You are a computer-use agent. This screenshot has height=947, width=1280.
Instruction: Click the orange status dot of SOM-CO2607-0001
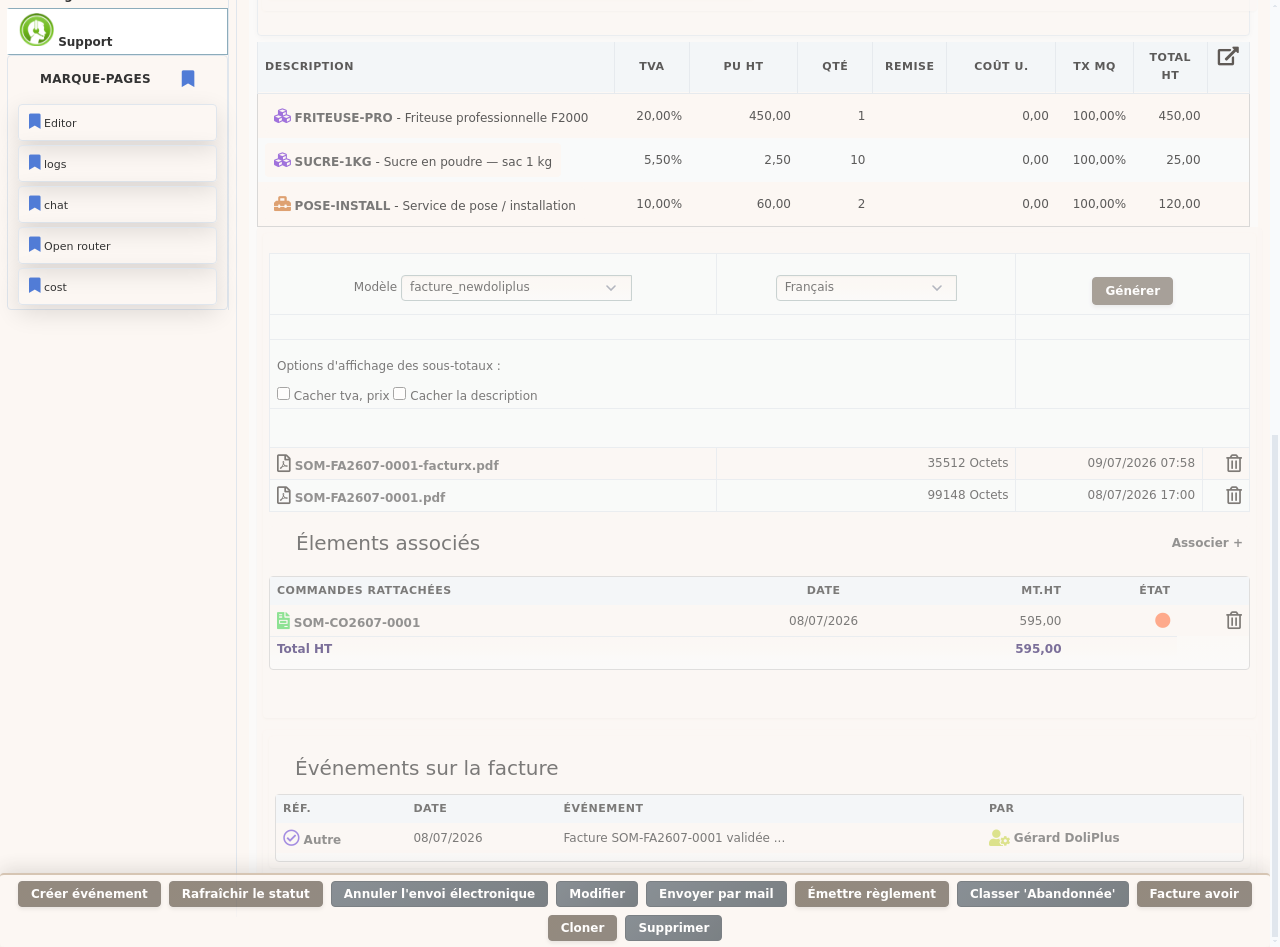(x=1162, y=621)
